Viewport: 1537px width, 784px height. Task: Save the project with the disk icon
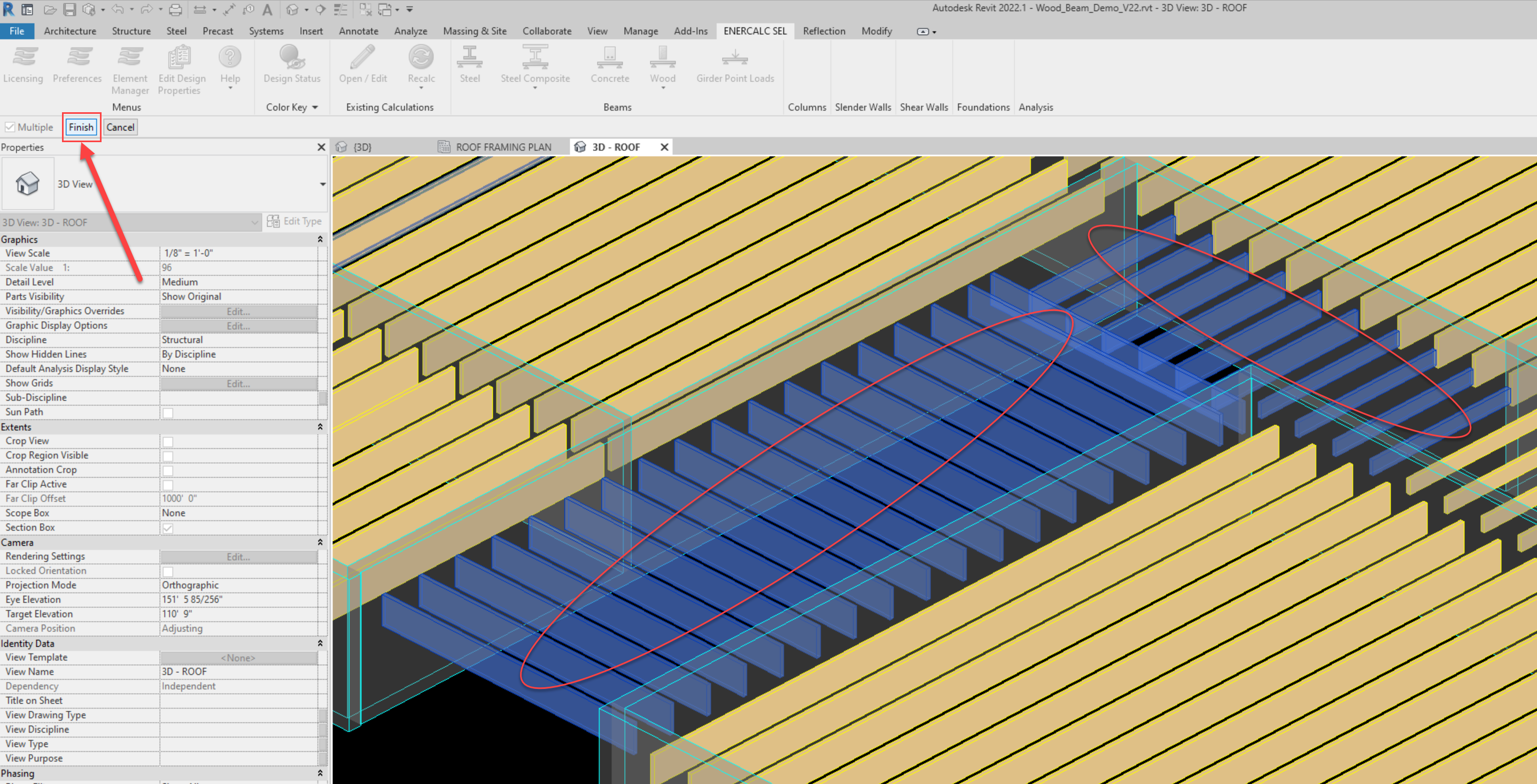tap(69, 9)
